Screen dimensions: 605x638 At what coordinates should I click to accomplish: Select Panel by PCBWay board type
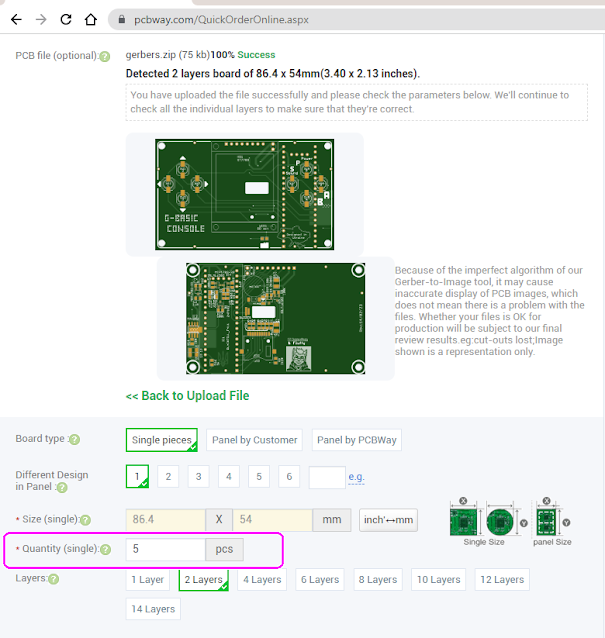pyautogui.click(x=357, y=440)
